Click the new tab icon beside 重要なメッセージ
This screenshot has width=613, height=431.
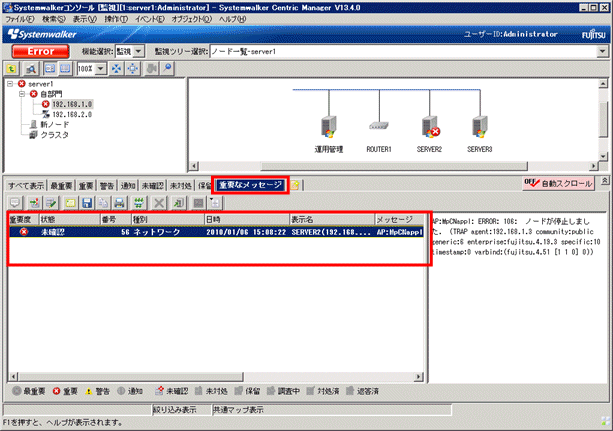point(295,185)
